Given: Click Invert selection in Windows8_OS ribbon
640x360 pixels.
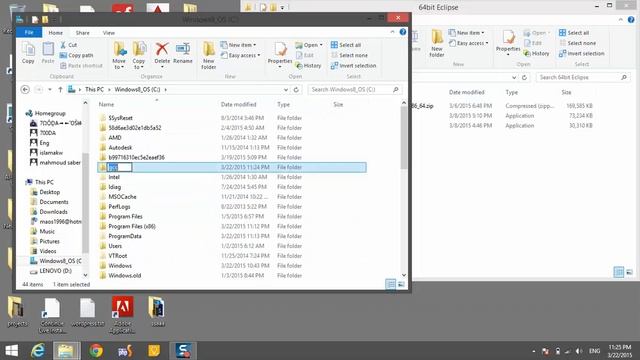Looking at the screenshot, I should click(353, 65).
